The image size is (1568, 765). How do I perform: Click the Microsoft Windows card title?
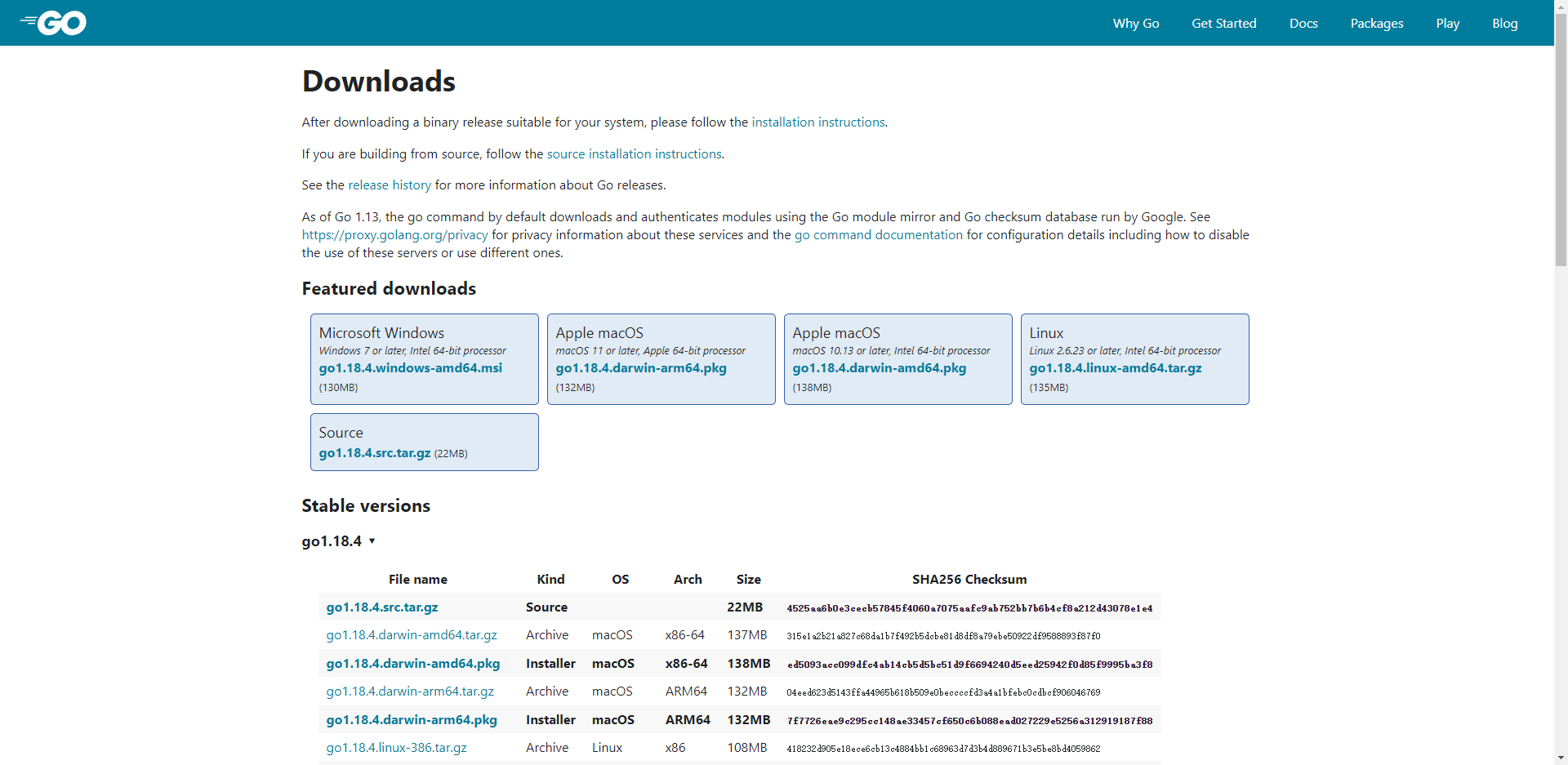click(x=381, y=333)
